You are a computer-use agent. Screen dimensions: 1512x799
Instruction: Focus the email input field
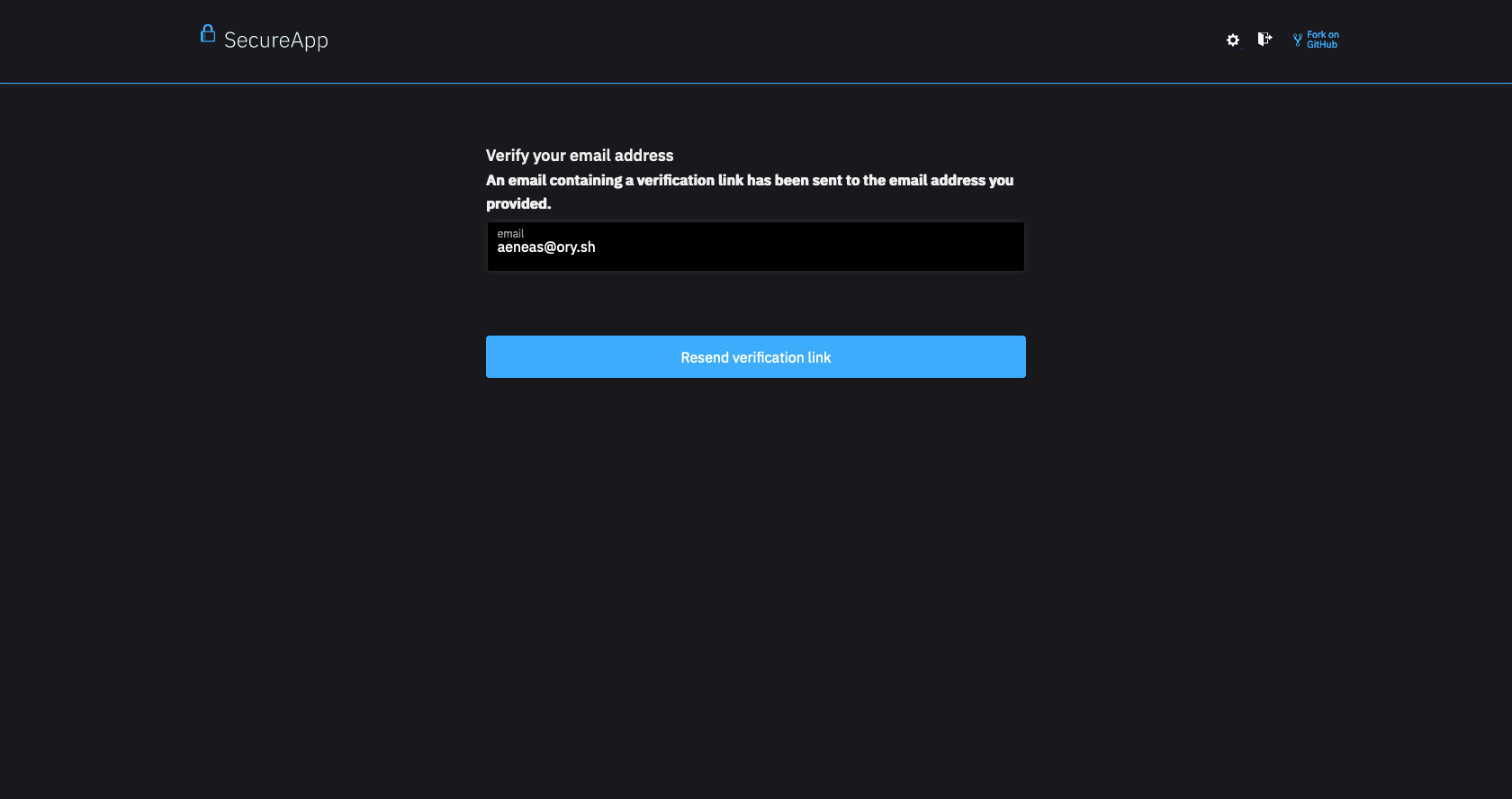pos(756,247)
